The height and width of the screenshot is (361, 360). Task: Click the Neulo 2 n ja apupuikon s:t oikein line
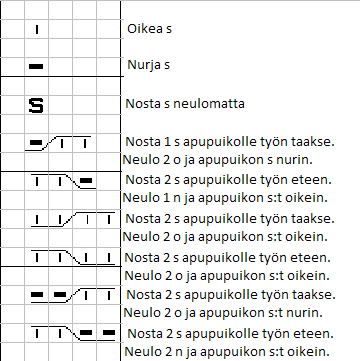coord(227,351)
